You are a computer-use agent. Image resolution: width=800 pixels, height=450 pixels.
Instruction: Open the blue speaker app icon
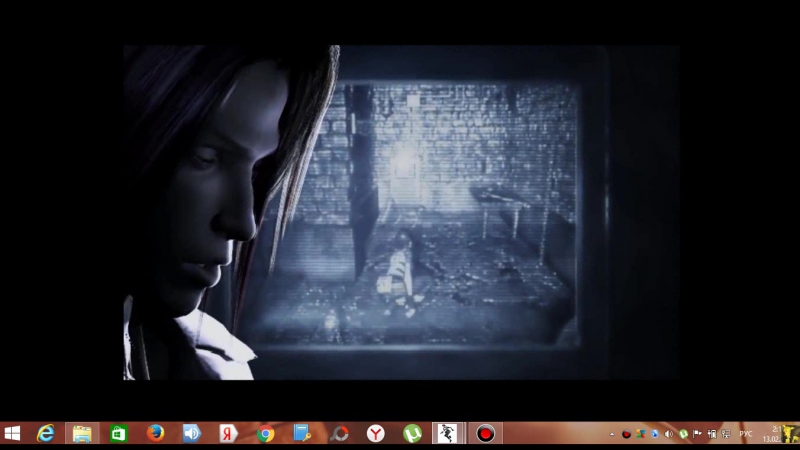[x=192, y=434]
